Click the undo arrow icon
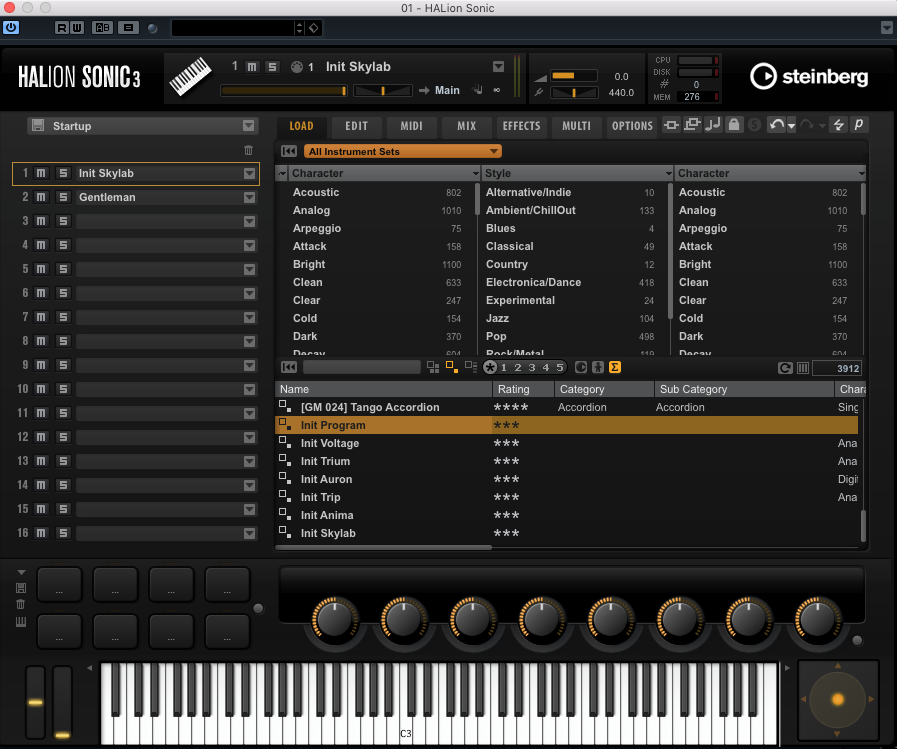Viewport: 897px width, 749px height. pos(776,125)
